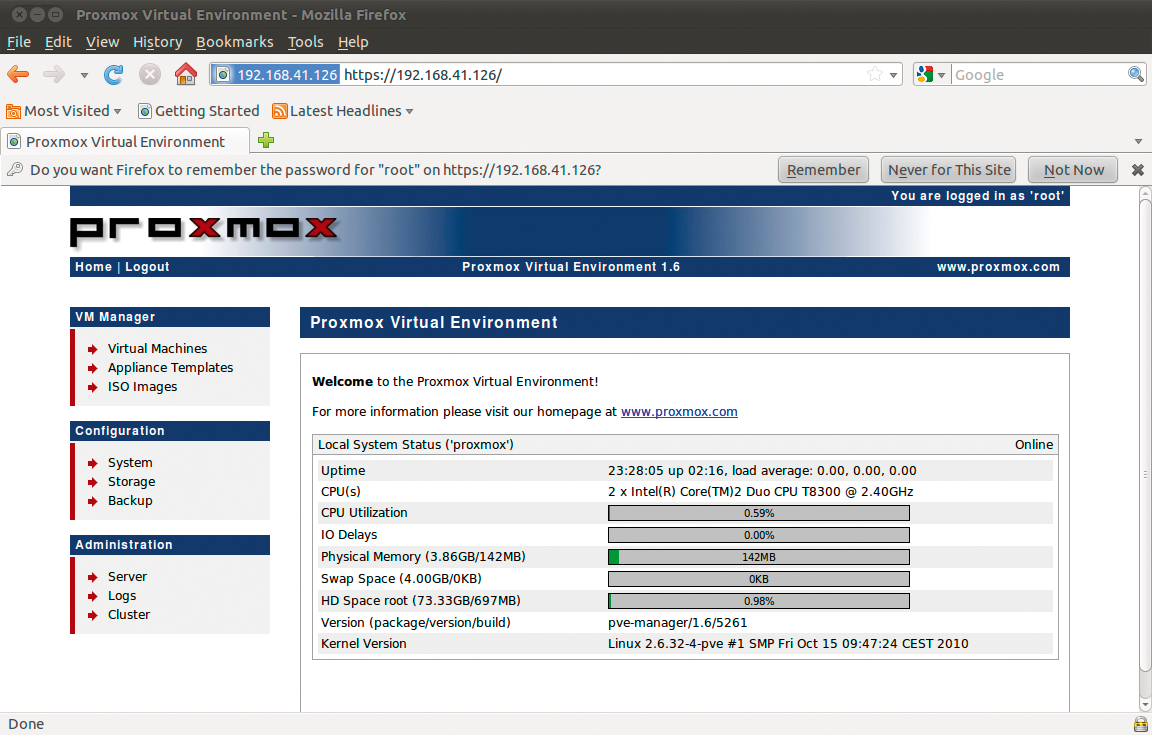Reload the page
Image resolution: width=1152 pixels, height=735 pixels.
coord(114,74)
